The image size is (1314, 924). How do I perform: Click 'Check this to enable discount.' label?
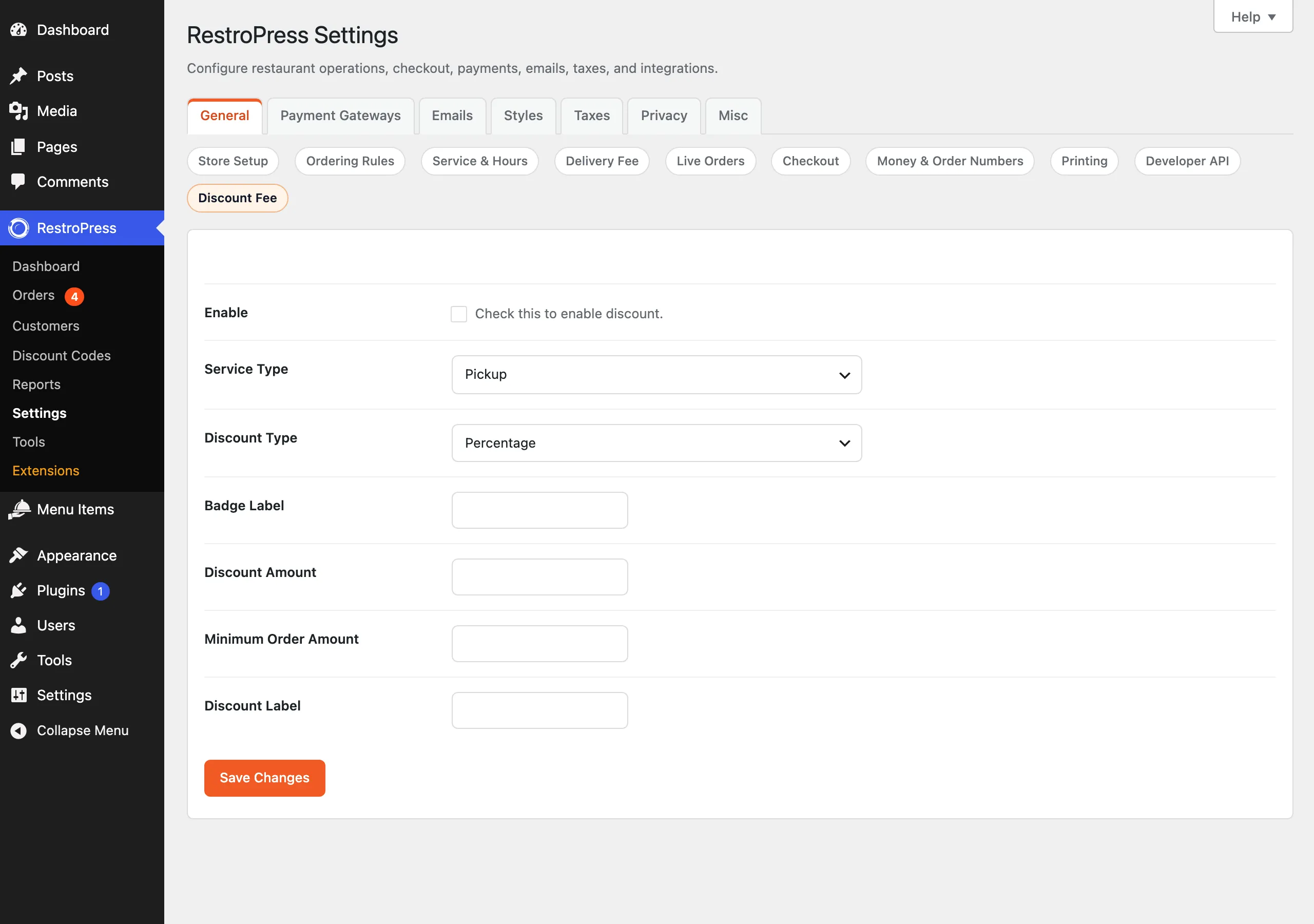coord(569,314)
